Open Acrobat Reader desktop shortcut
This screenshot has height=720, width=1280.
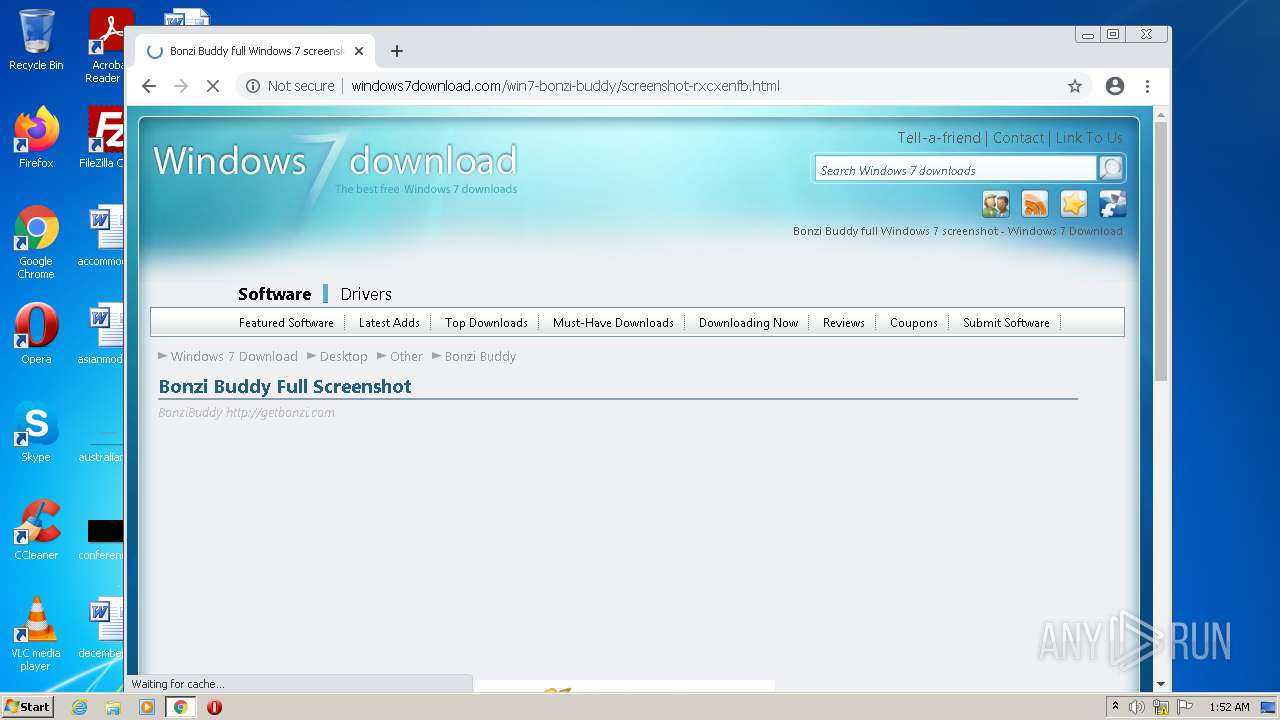[106, 45]
